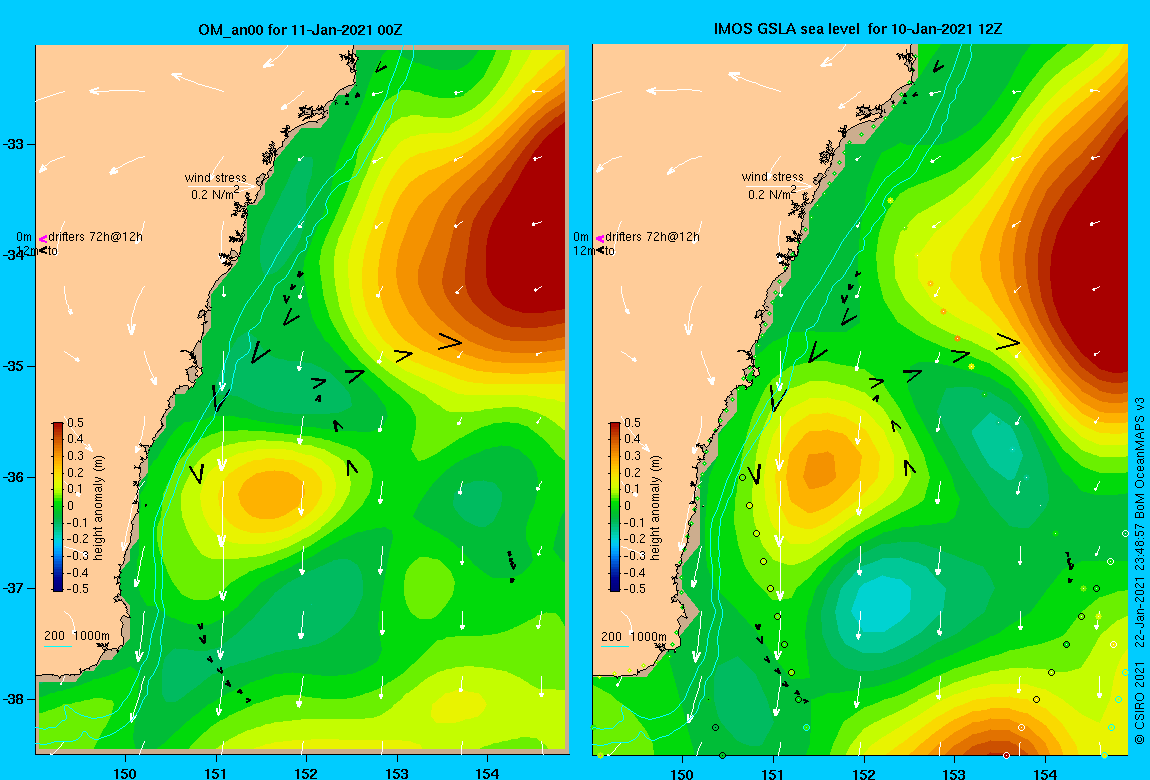Click 'wind stress' label in OM_an00 map
This screenshot has height=780, width=1150.
coord(216,177)
